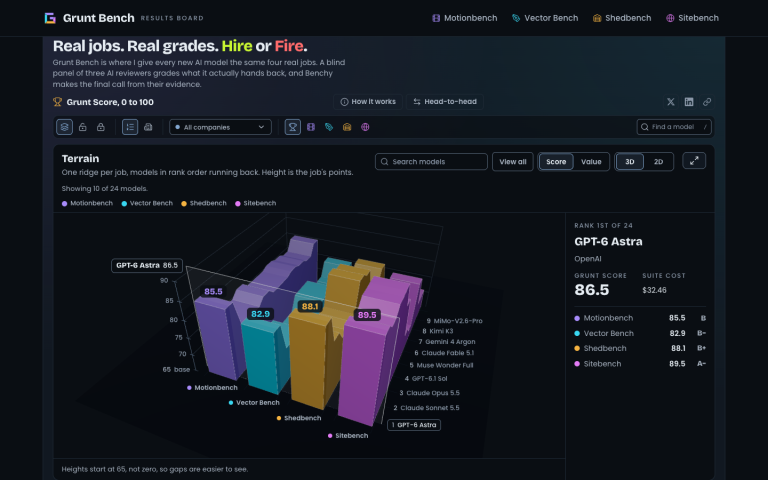This screenshot has width=768, height=480.
Task: Select rank 8 Kimi K3 label
Action: [x=437, y=331]
